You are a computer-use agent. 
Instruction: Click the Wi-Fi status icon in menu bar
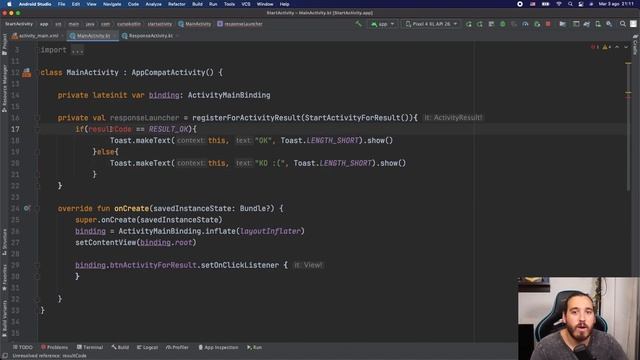click(559, 4)
